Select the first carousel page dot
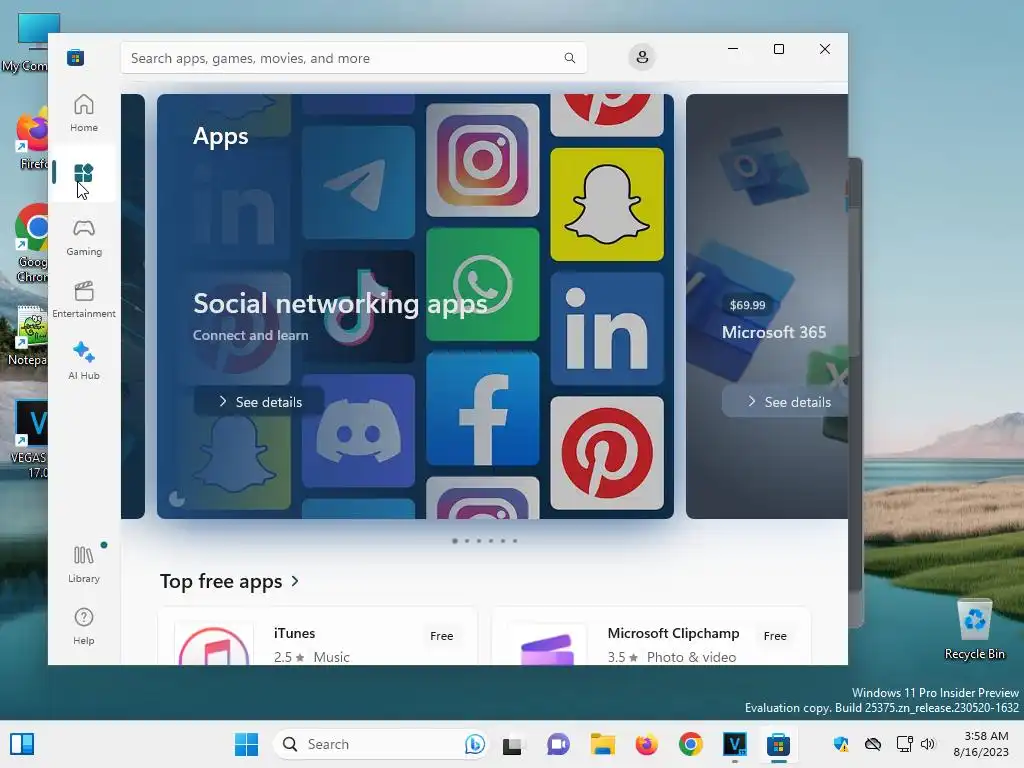 (455, 541)
